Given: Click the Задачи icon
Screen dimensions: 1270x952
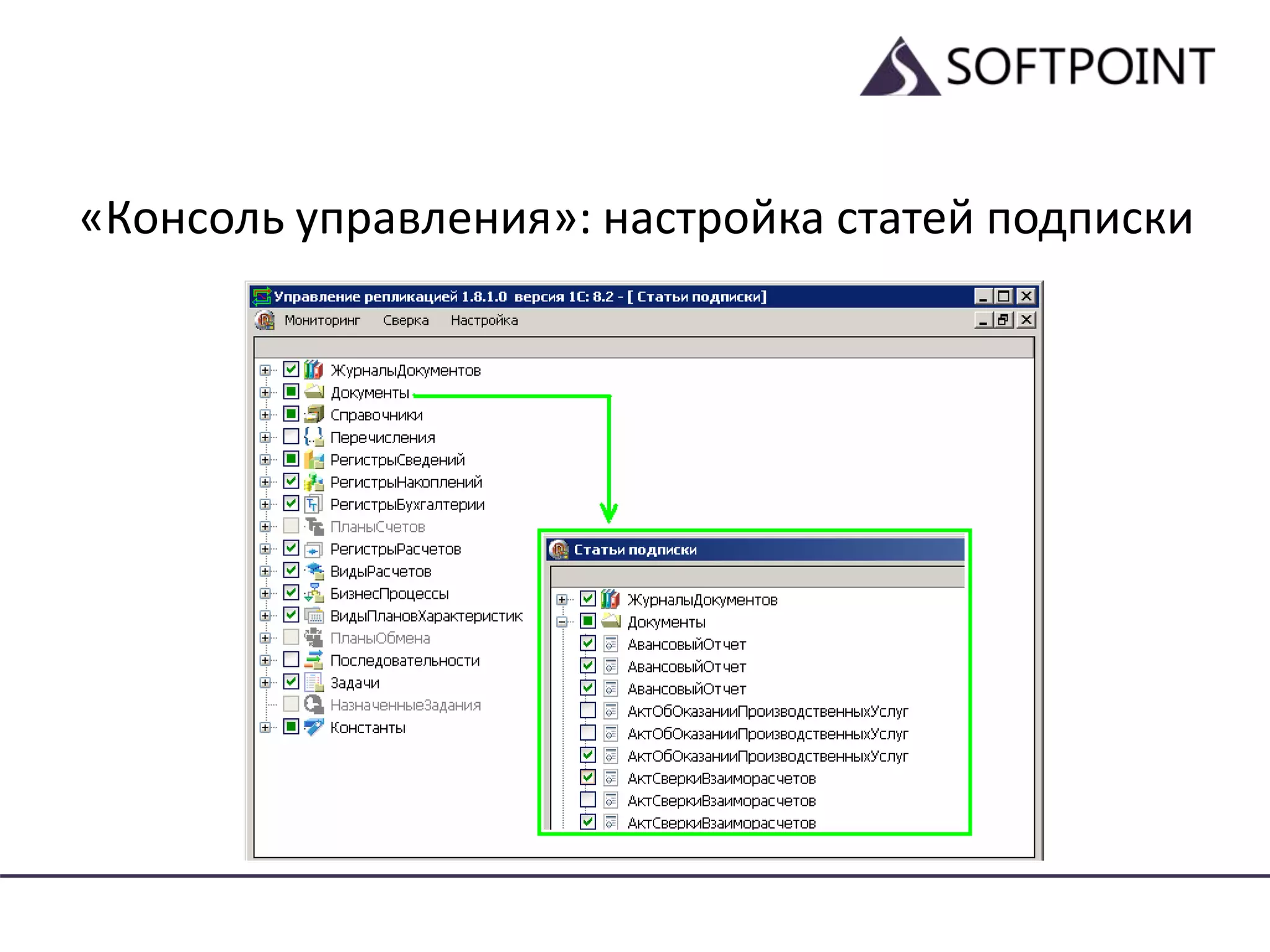Looking at the screenshot, I should pyautogui.click(x=314, y=682).
